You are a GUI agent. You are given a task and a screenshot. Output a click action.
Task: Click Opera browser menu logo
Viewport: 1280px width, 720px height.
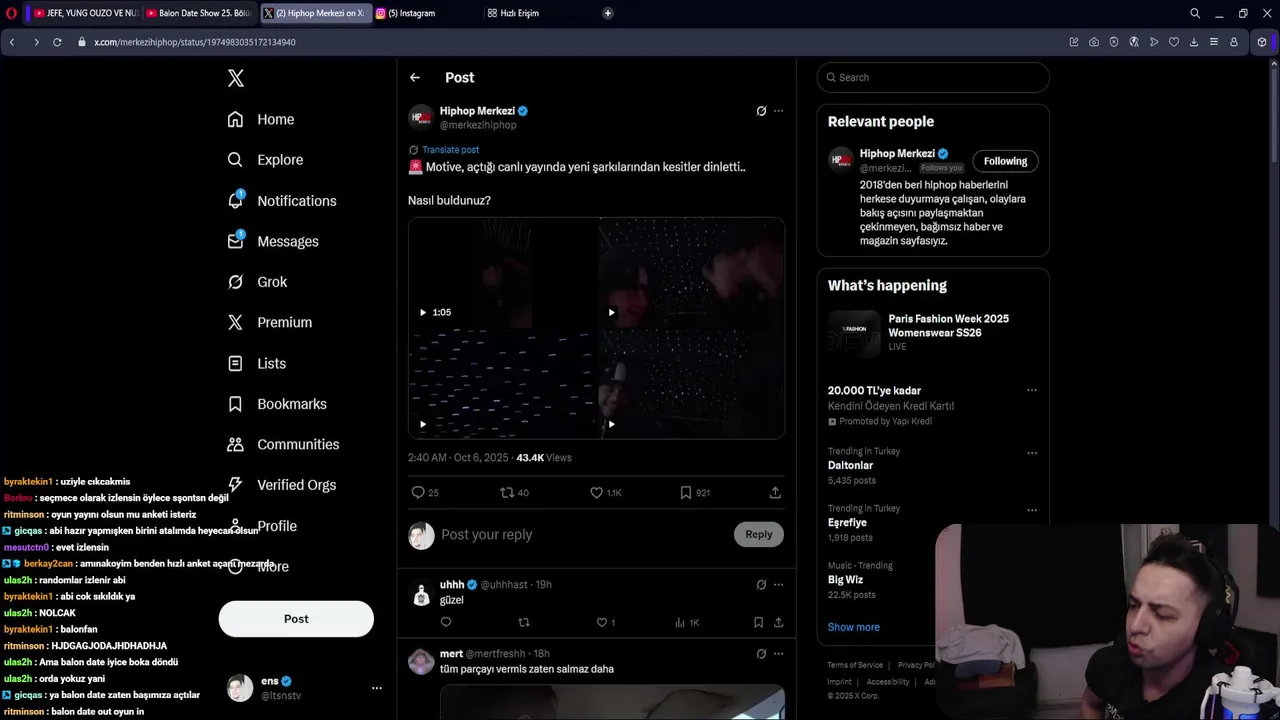tap(11, 13)
